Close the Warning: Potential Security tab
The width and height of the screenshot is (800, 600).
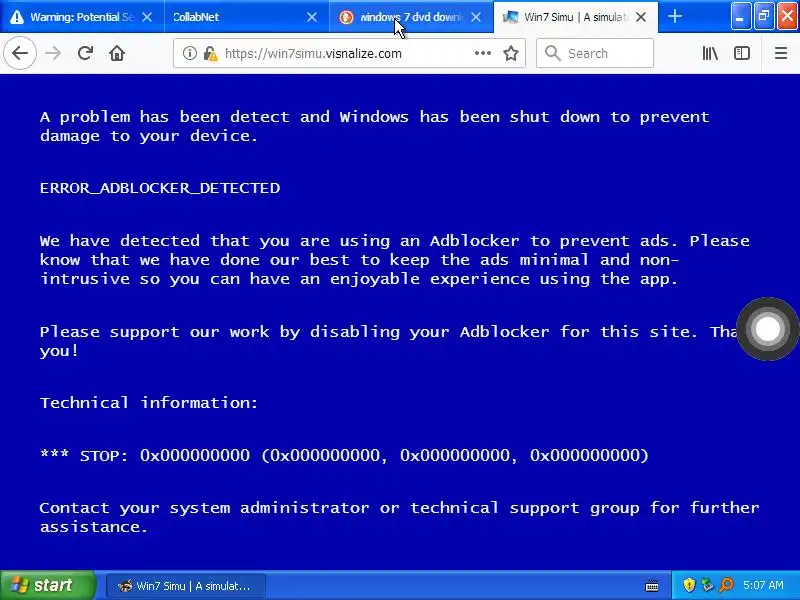147,17
